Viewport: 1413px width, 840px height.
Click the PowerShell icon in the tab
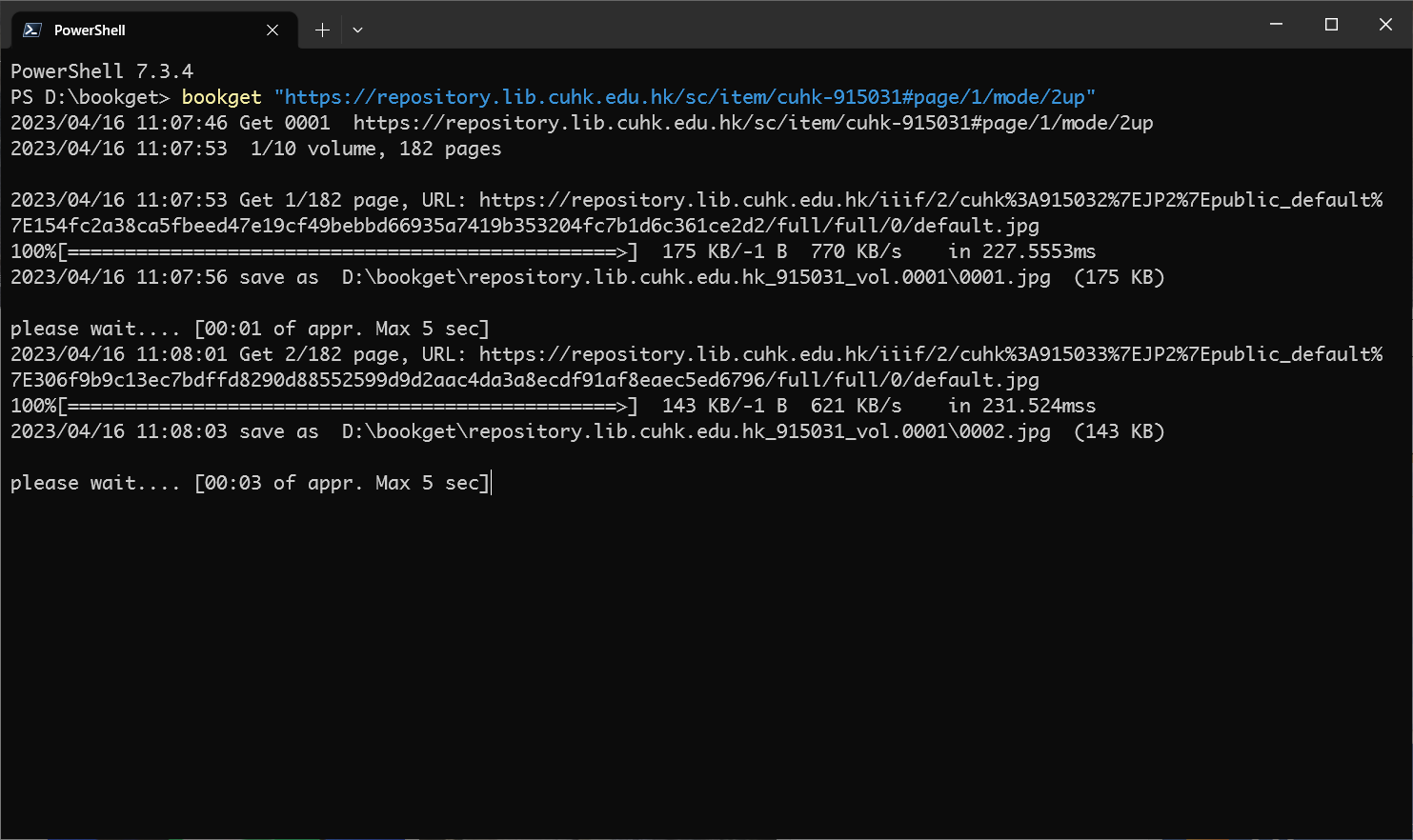click(x=32, y=30)
